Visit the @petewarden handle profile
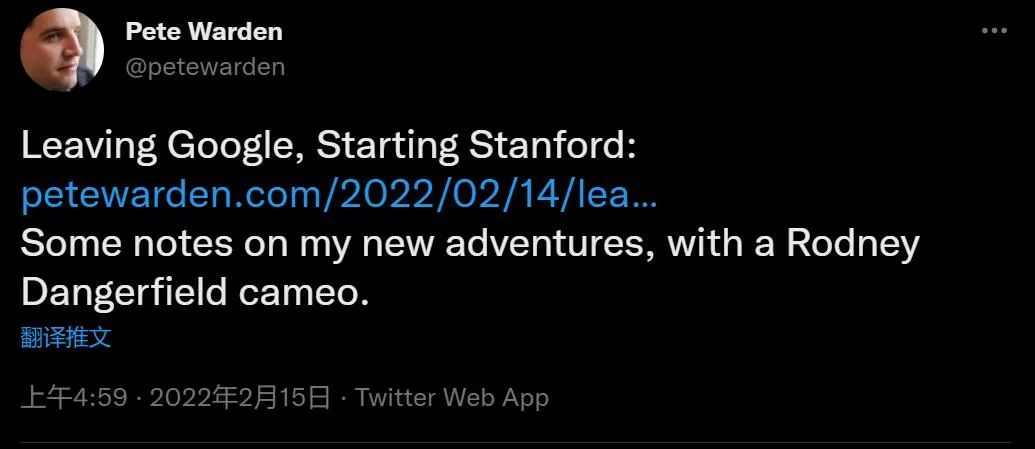 pos(205,66)
